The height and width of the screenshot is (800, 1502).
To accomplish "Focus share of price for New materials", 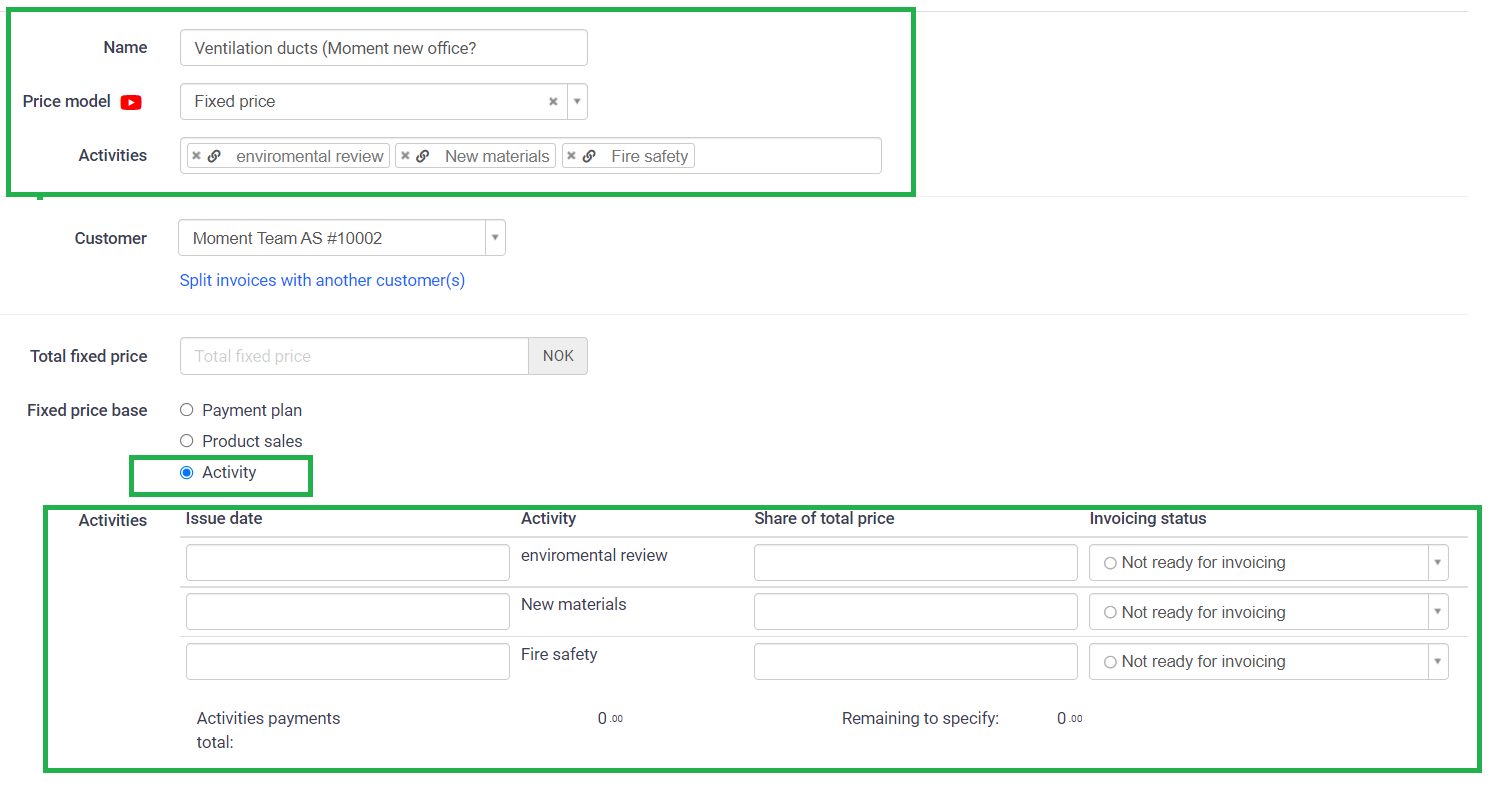I will (916, 612).
